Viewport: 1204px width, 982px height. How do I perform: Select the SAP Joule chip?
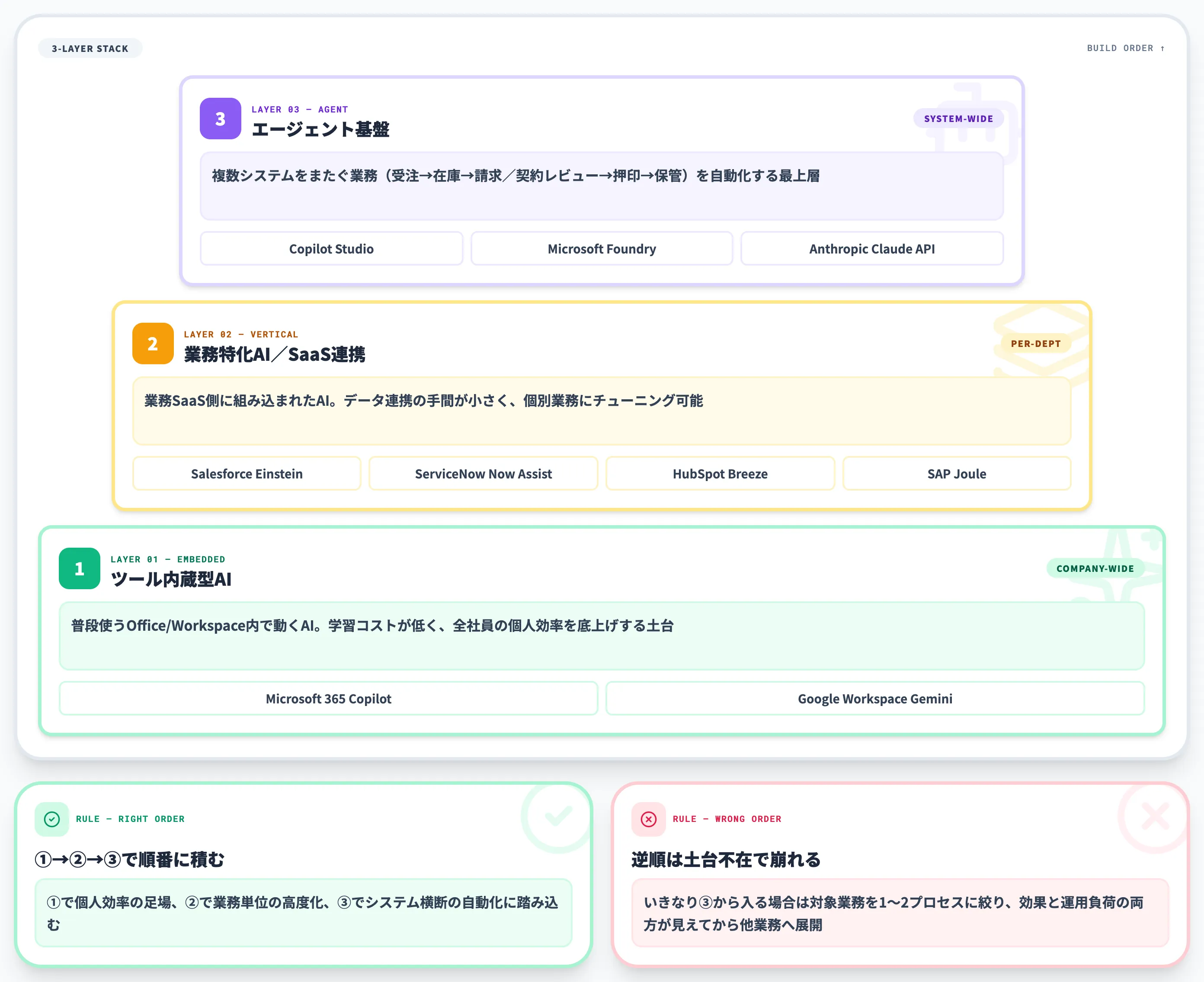click(x=957, y=473)
